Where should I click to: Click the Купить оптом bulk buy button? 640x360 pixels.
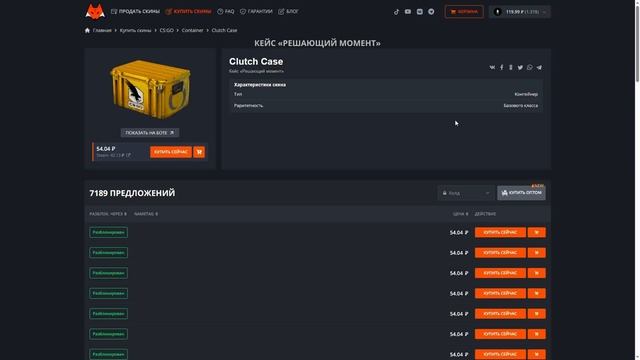[521, 193]
